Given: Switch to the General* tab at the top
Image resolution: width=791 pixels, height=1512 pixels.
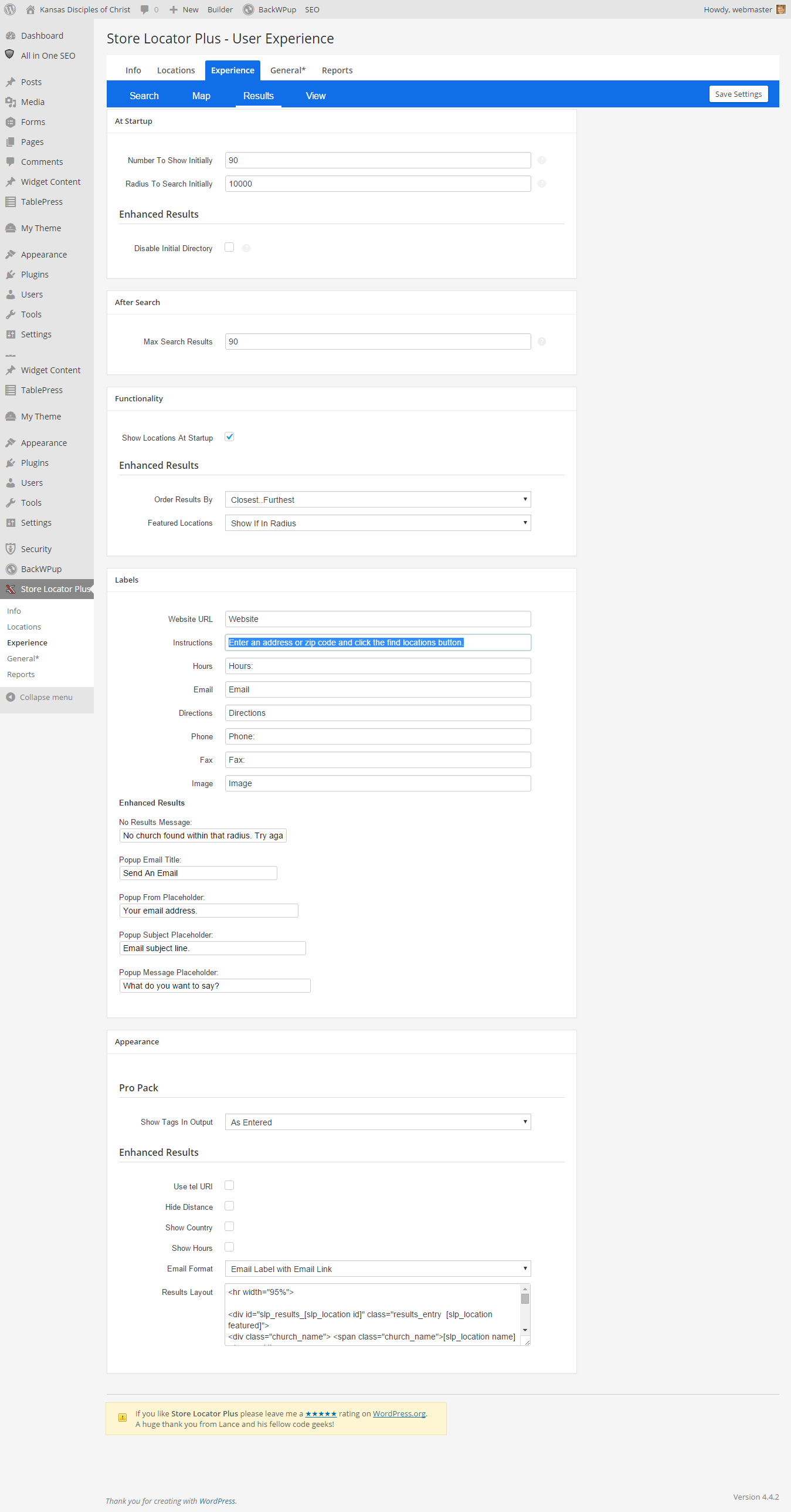Looking at the screenshot, I should [287, 70].
